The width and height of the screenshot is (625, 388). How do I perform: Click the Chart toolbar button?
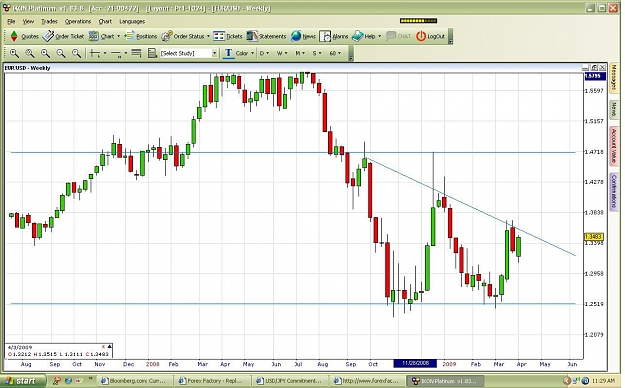(x=102, y=36)
